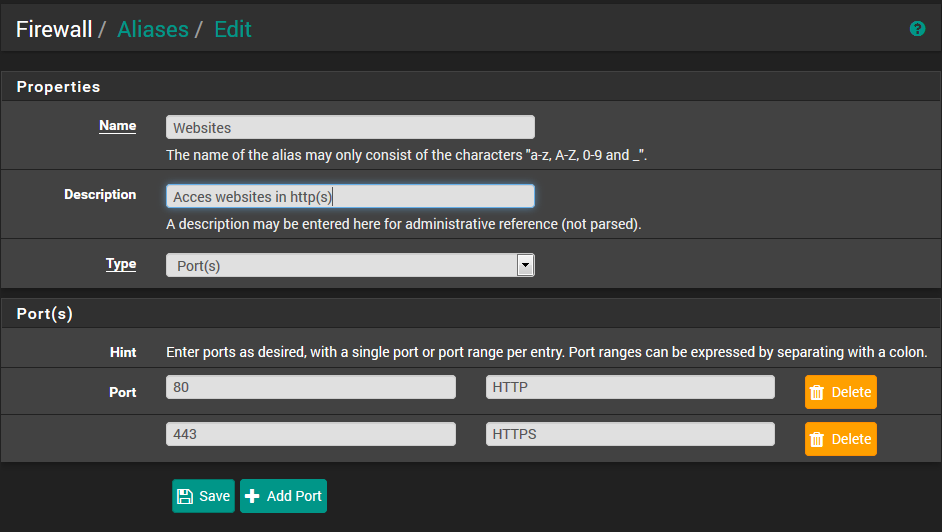942x532 pixels.
Task: Open the help icon in the header
Action: (x=917, y=29)
